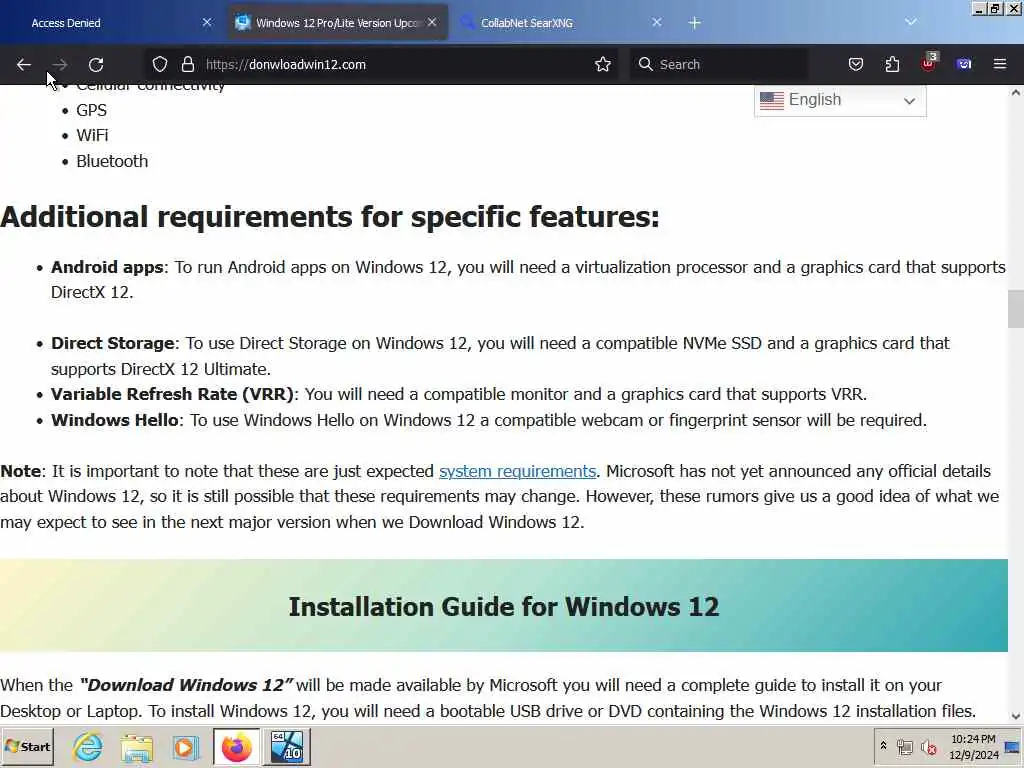Viewport: 1024px width, 768px height.
Task: Show hidden tray icons arrow
Action: tap(883, 746)
